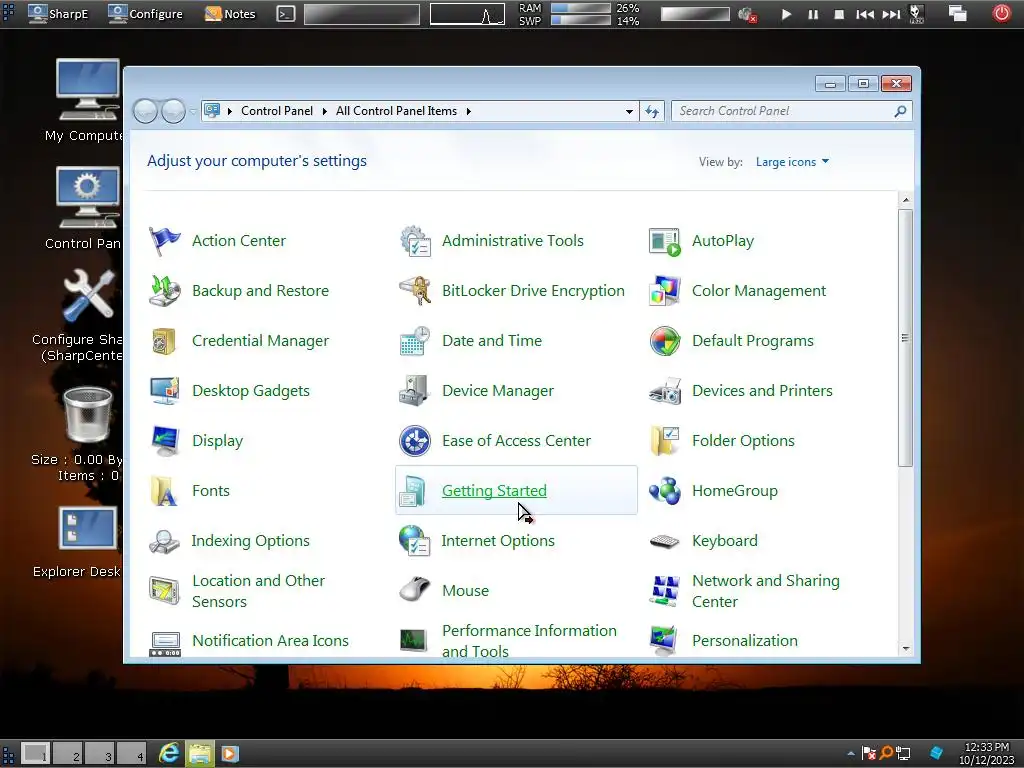Viewport: 1024px width, 768px height.
Task: Open Location and Other Sensors icon
Action: pyautogui.click(x=165, y=591)
